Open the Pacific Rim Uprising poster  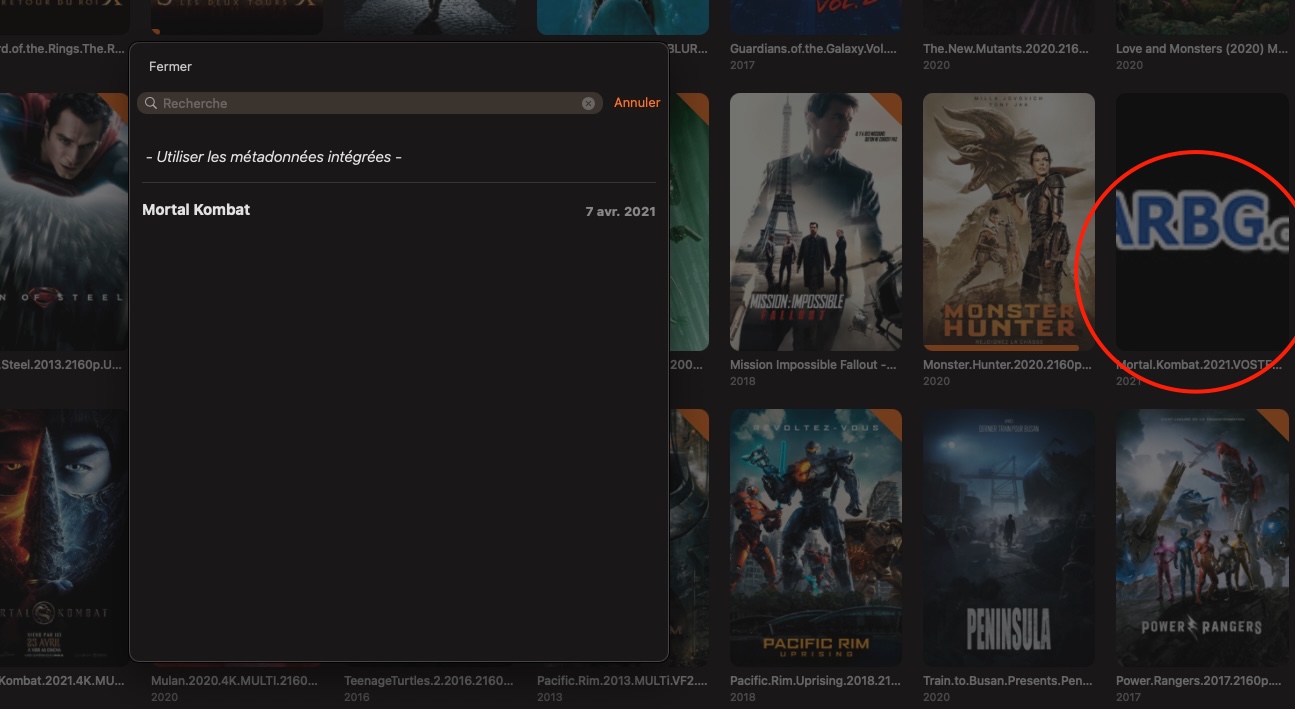click(816, 538)
